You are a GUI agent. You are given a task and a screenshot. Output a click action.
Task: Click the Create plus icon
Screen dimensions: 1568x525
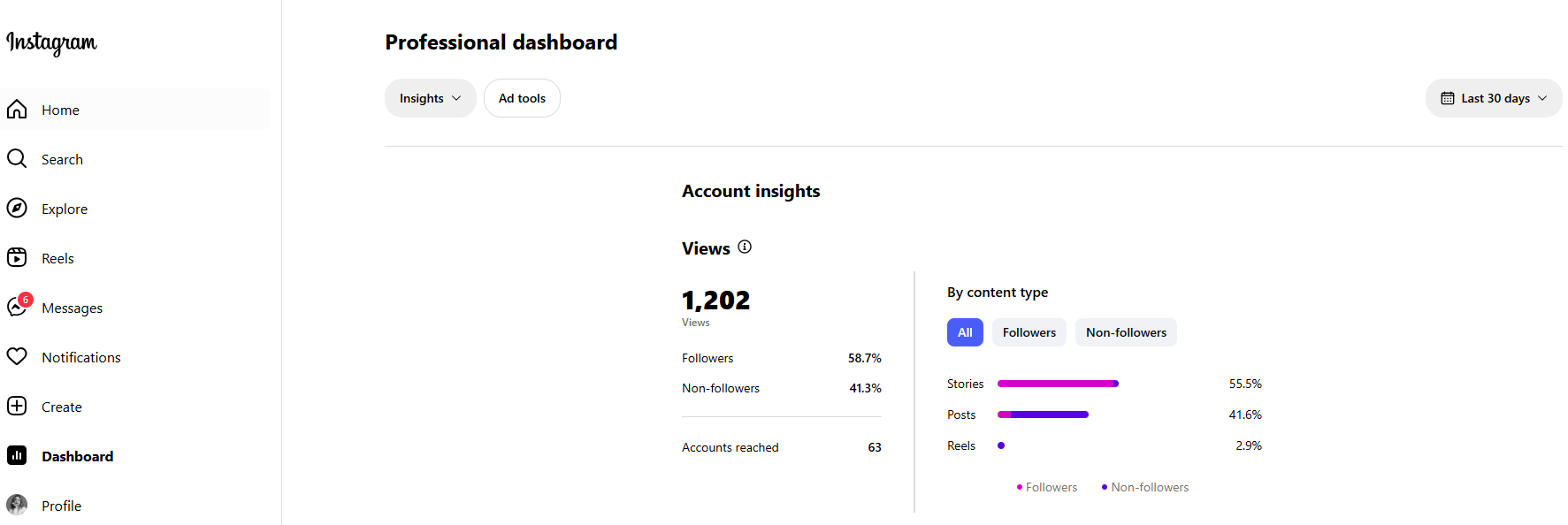click(x=17, y=407)
